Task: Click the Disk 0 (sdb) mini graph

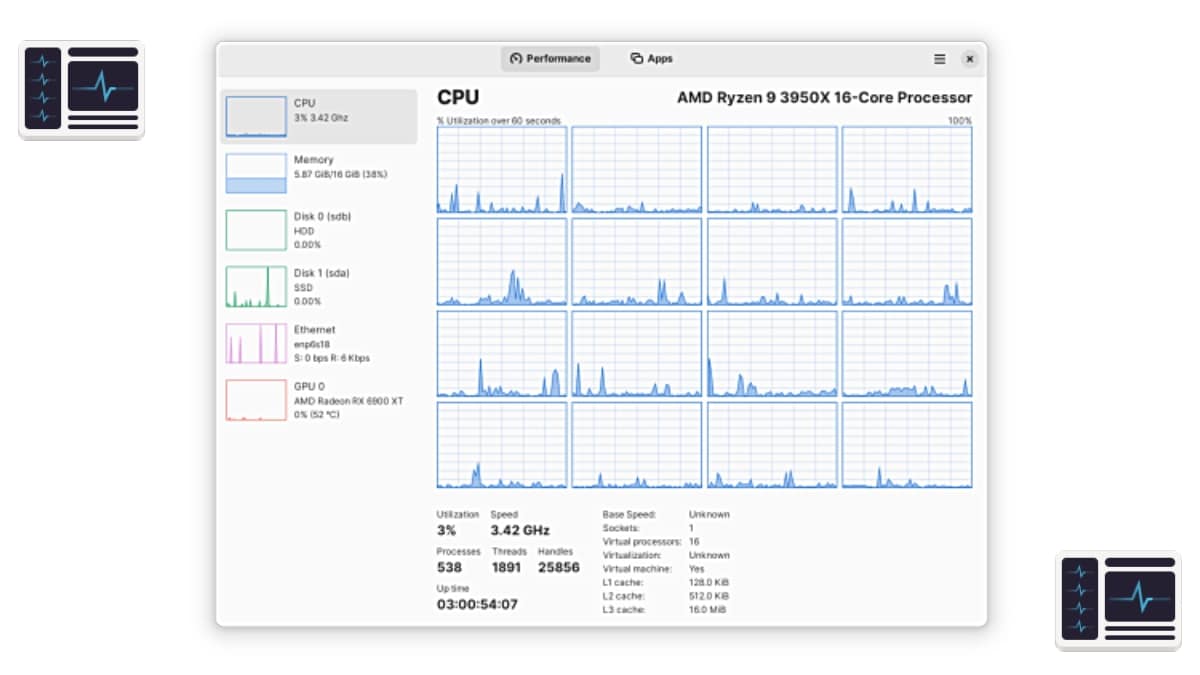Action: tap(256, 230)
